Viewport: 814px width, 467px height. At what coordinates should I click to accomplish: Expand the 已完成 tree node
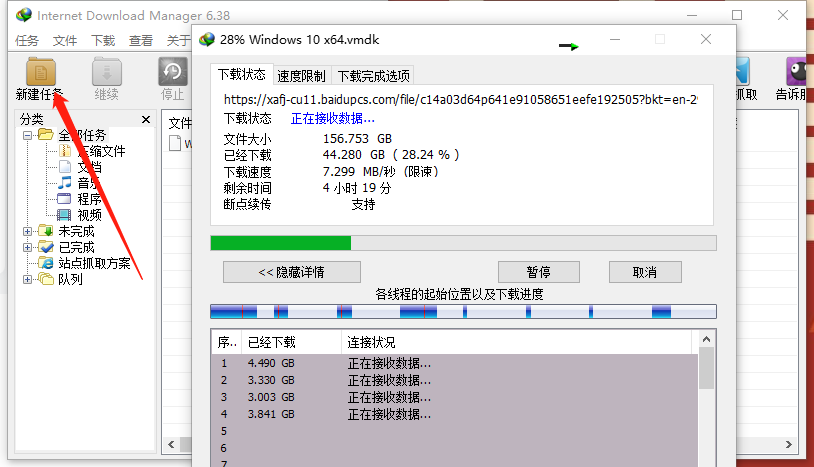28,248
